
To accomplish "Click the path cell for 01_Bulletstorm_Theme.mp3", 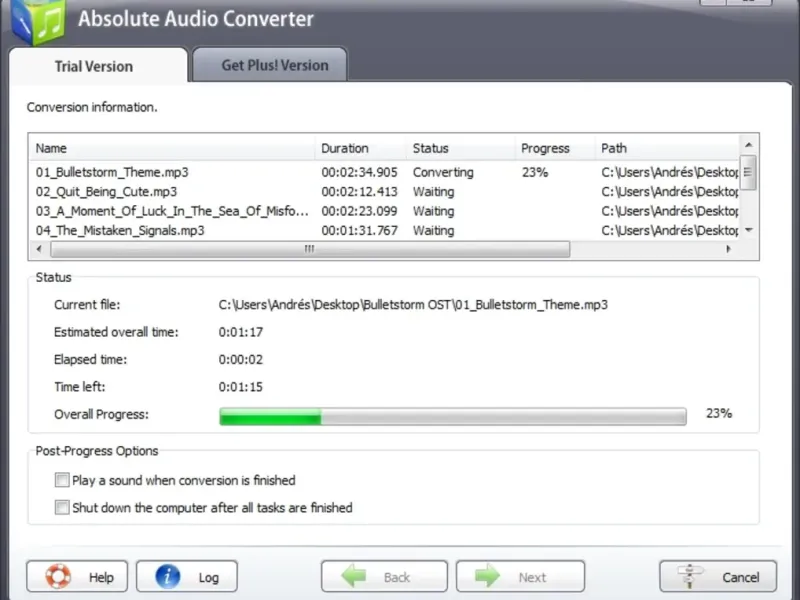I will (669, 172).
